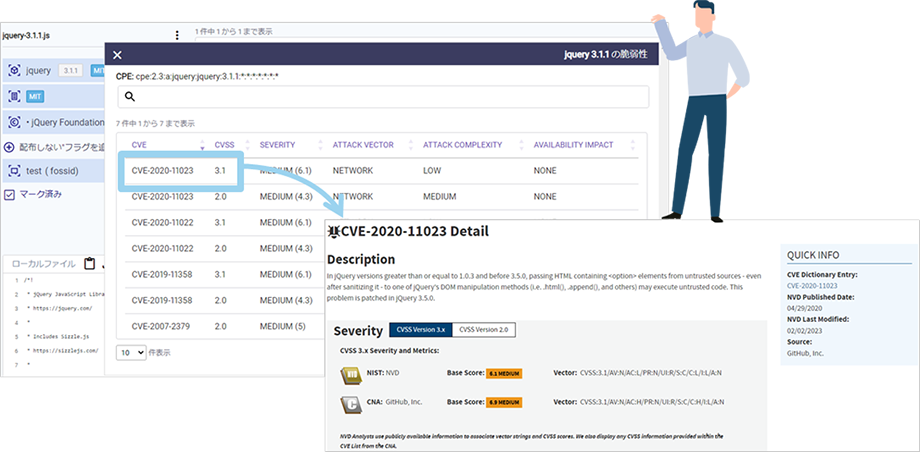The height and width of the screenshot is (452, 920).
Task: Click the NVD Last Modified date 02/02/2023
Action: tap(803, 330)
